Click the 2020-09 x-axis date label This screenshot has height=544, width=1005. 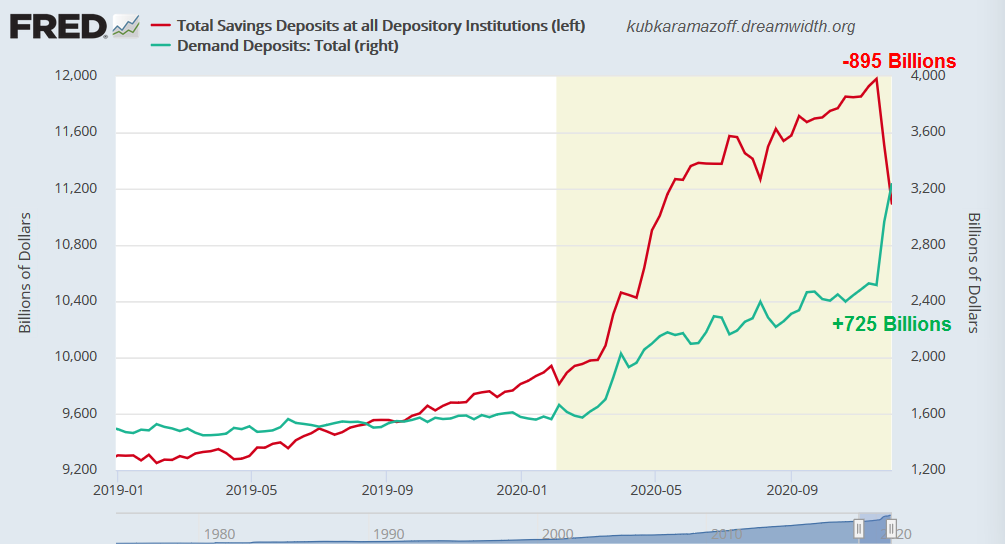791,491
